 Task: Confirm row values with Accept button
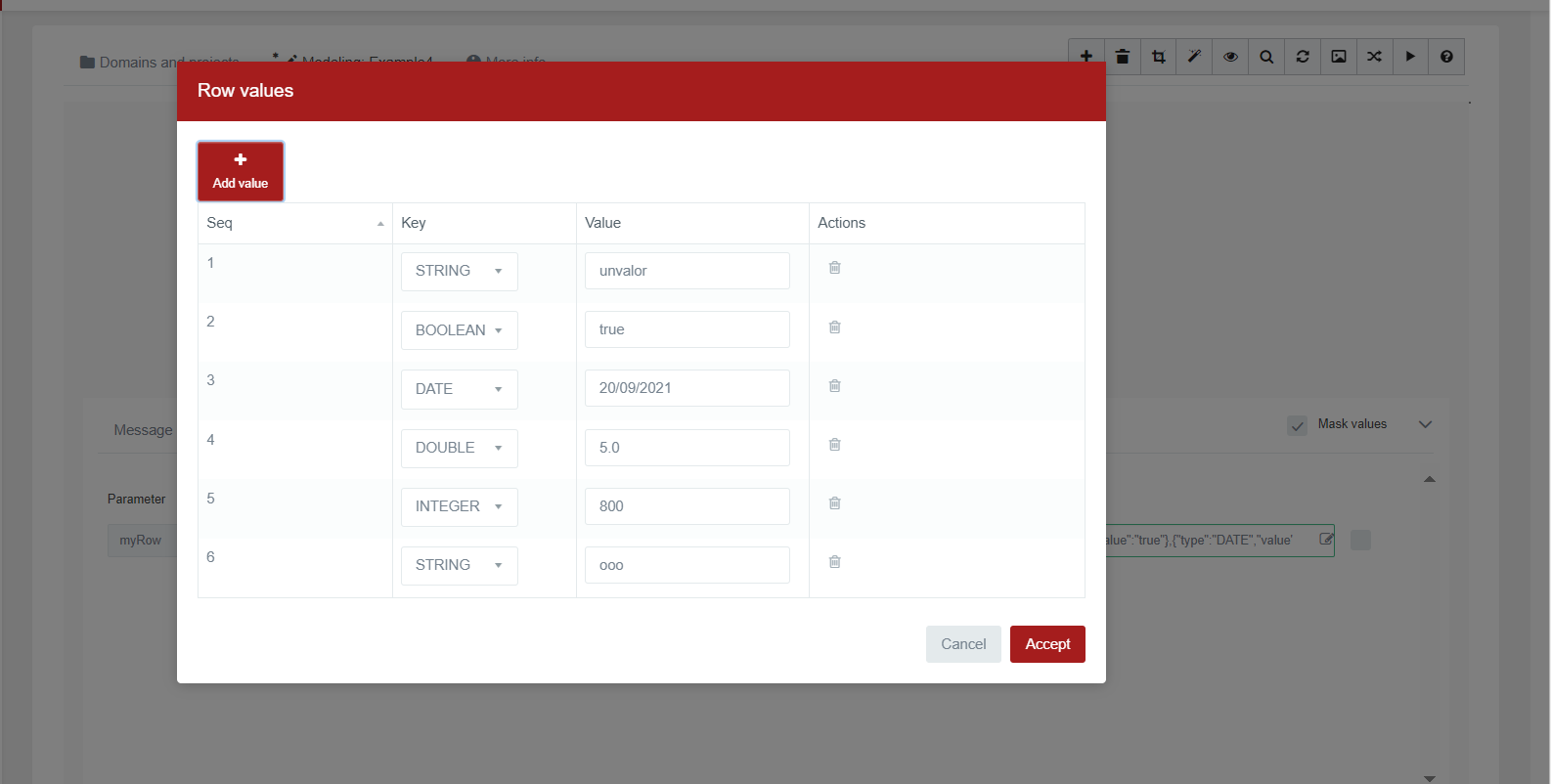[1046, 644]
